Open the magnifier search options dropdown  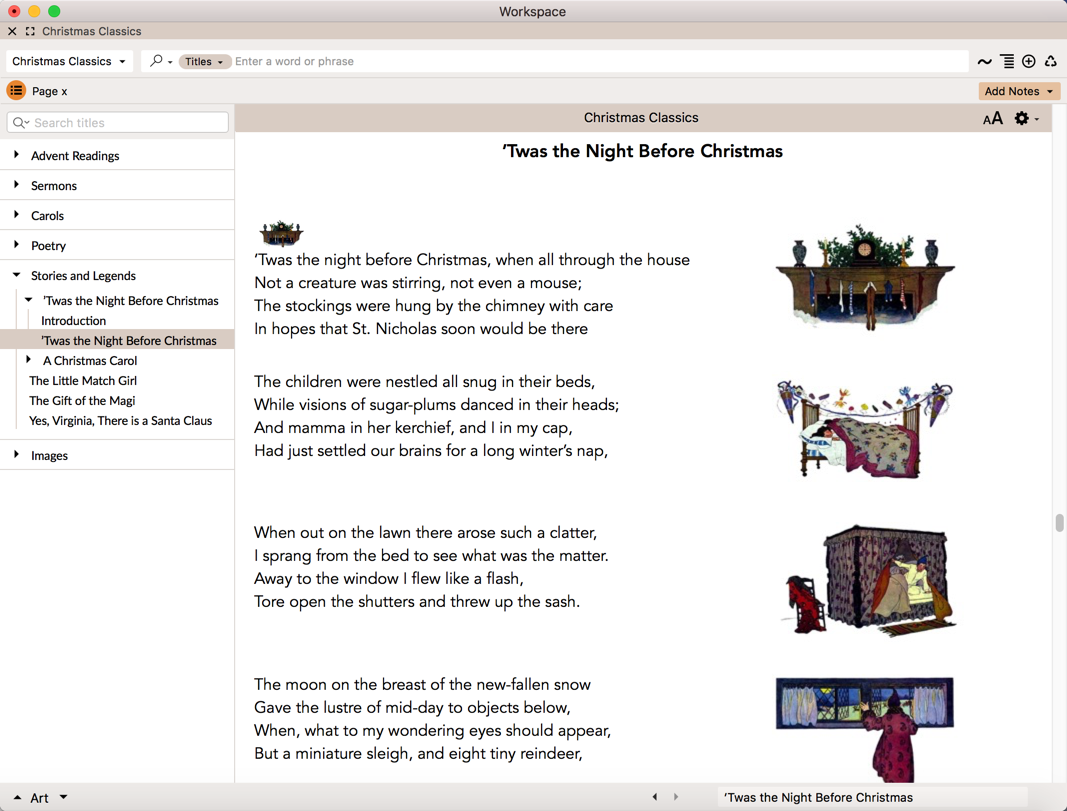click(161, 61)
